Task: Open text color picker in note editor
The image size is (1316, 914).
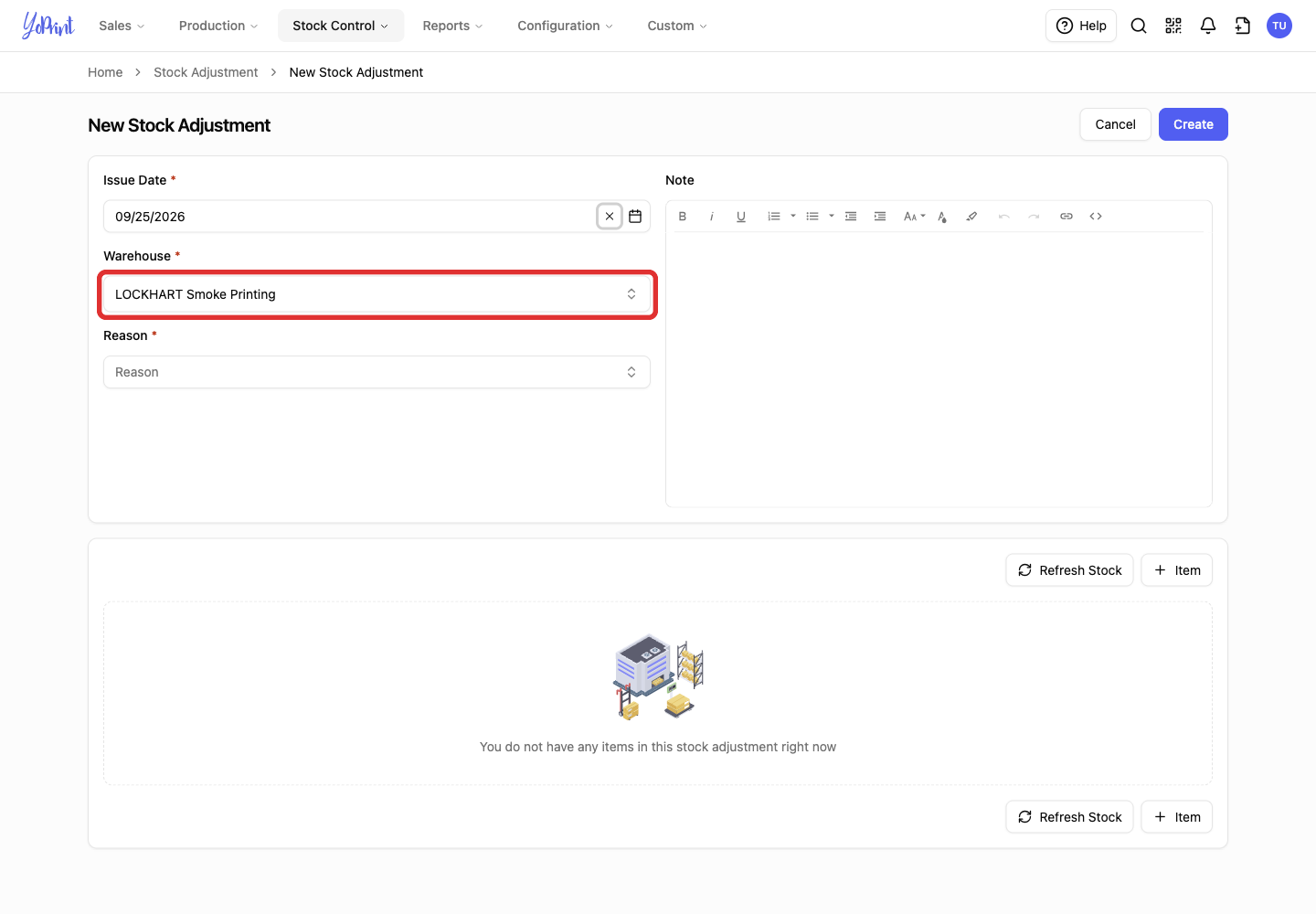Action: coord(942,217)
